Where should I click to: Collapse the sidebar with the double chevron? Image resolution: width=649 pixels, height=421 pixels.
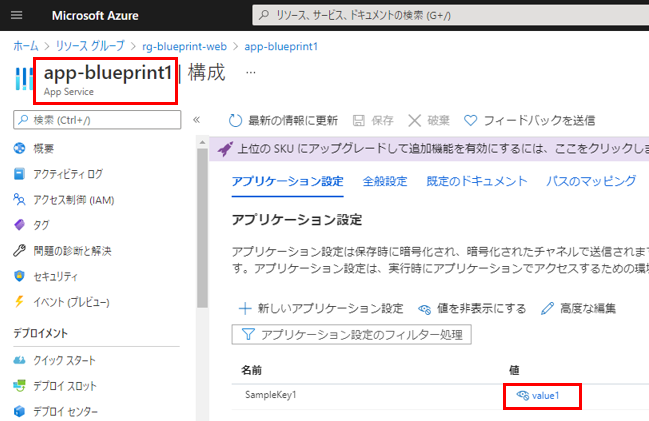[197, 120]
